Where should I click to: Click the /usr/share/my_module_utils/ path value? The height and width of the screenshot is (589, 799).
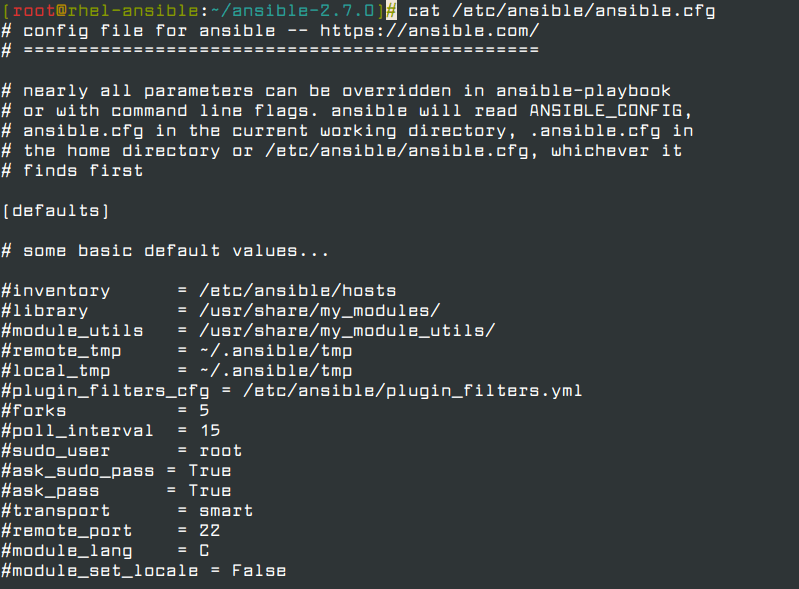coord(347,331)
